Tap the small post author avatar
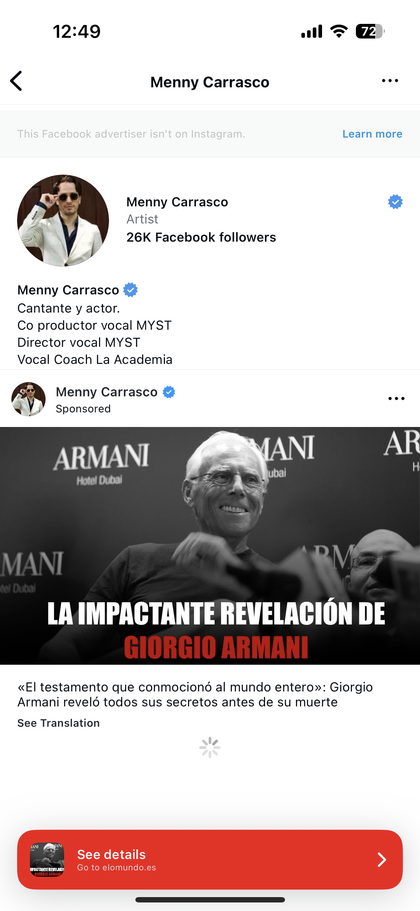Image resolution: width=420 pixels, height=911 pixels. [28, 399]
